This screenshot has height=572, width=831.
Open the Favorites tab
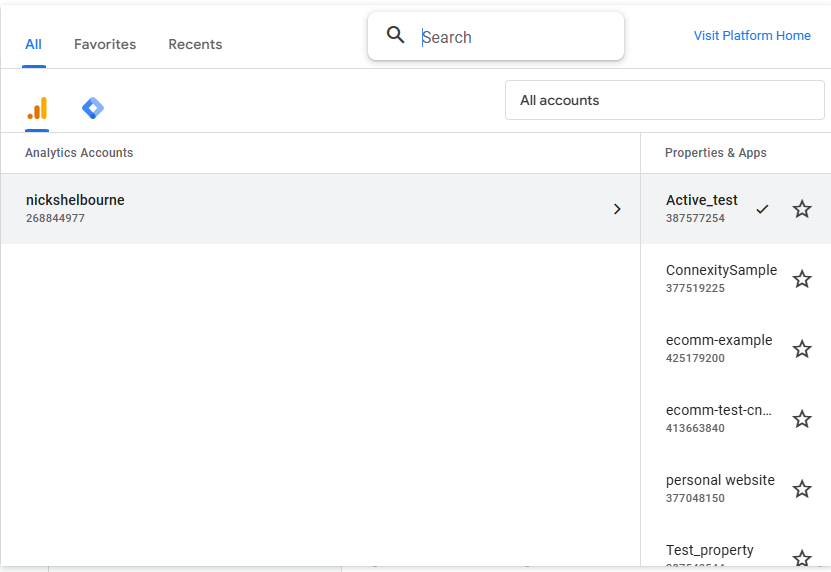click(105, 45)
